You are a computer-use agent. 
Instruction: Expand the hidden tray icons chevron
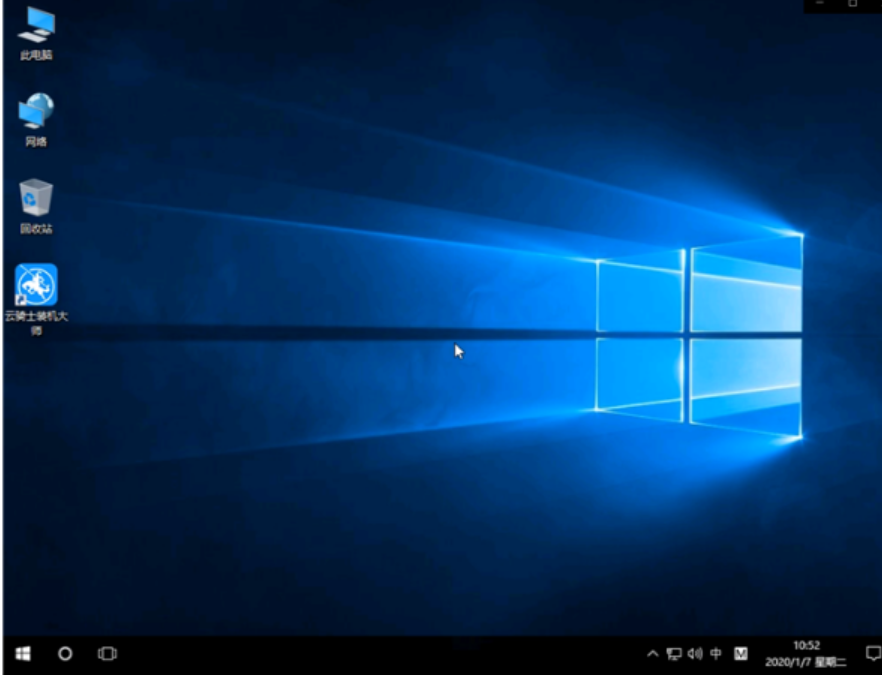651,653
